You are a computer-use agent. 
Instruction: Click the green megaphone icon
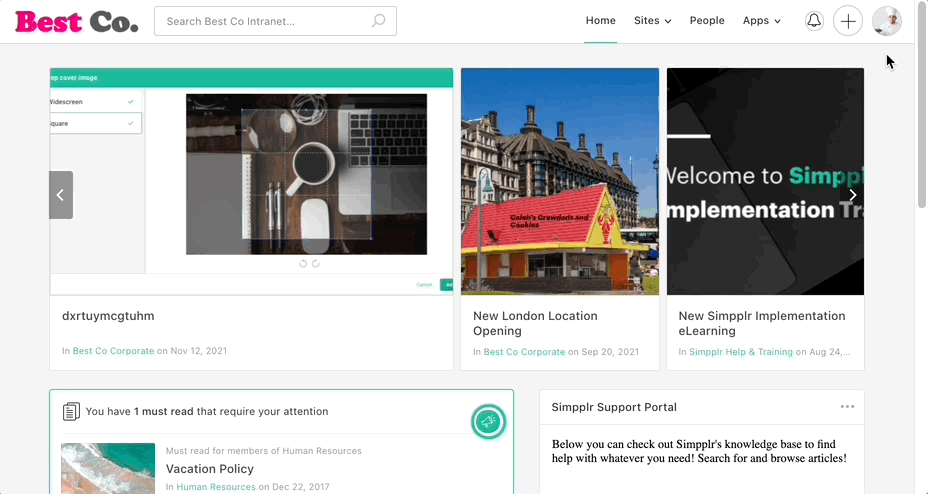(488, 422)
